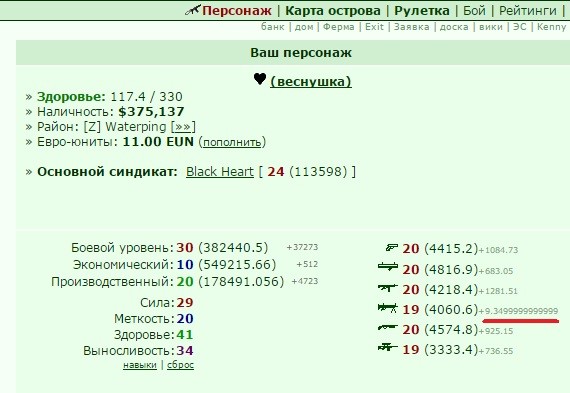The height and width of the screenshot is (393, 570).
Task: Click the Exit link
Action: [374, 27]
